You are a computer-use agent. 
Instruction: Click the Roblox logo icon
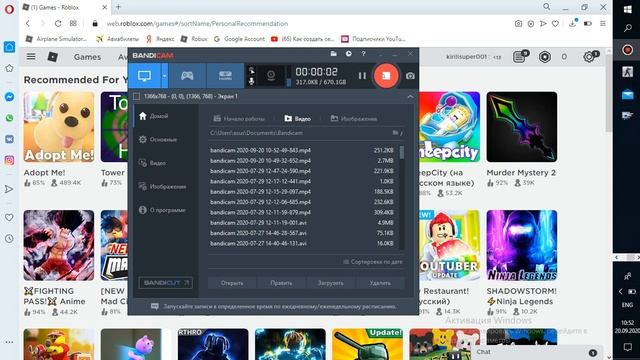[x=53, y=57]
